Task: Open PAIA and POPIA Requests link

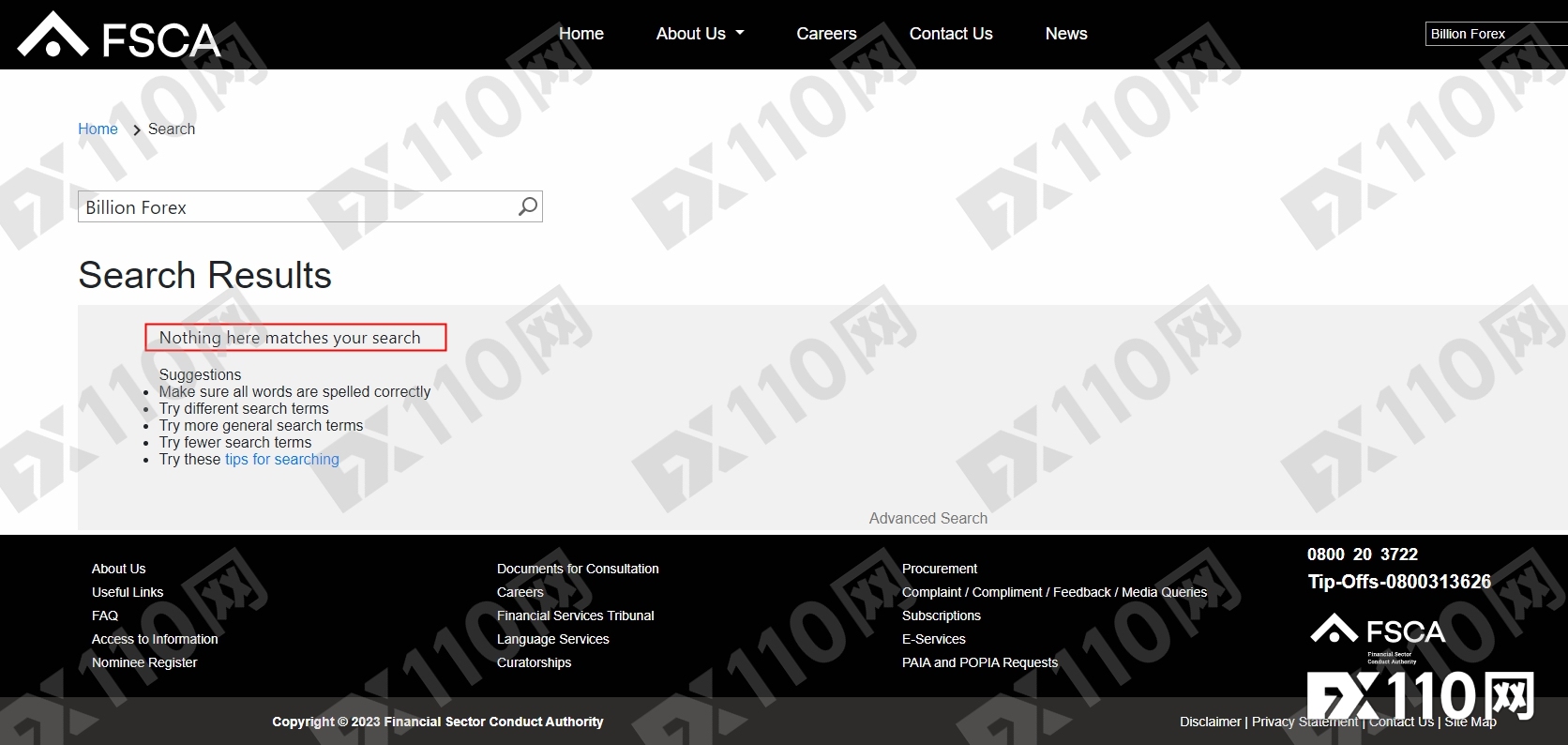Action: 980,662
